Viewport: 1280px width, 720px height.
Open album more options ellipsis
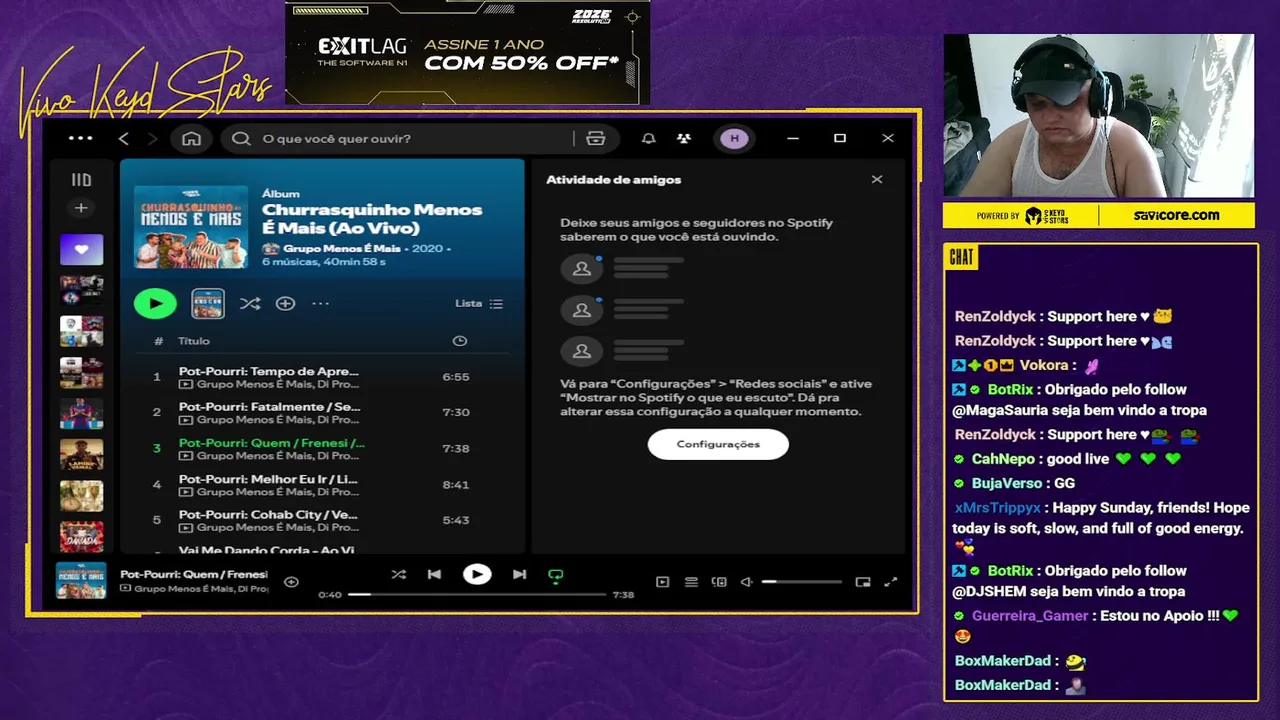click(320, 303)
